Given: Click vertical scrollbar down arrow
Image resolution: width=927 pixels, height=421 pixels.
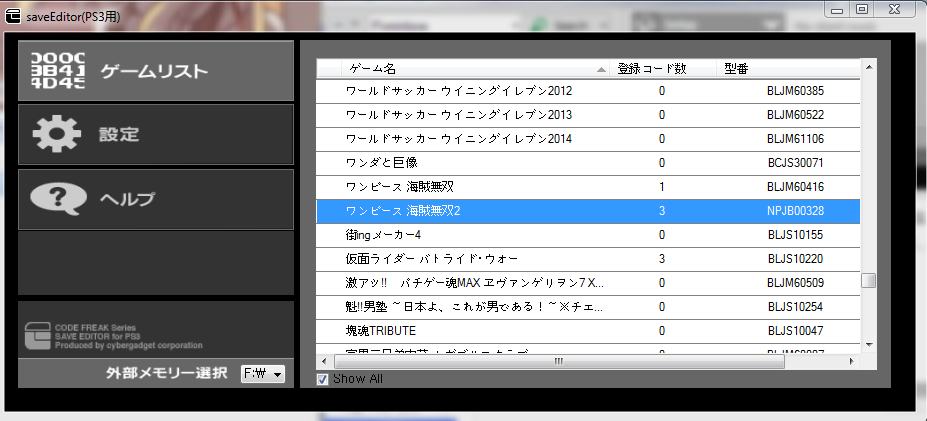Looking at the screenshot, I should tap(868, 345).
